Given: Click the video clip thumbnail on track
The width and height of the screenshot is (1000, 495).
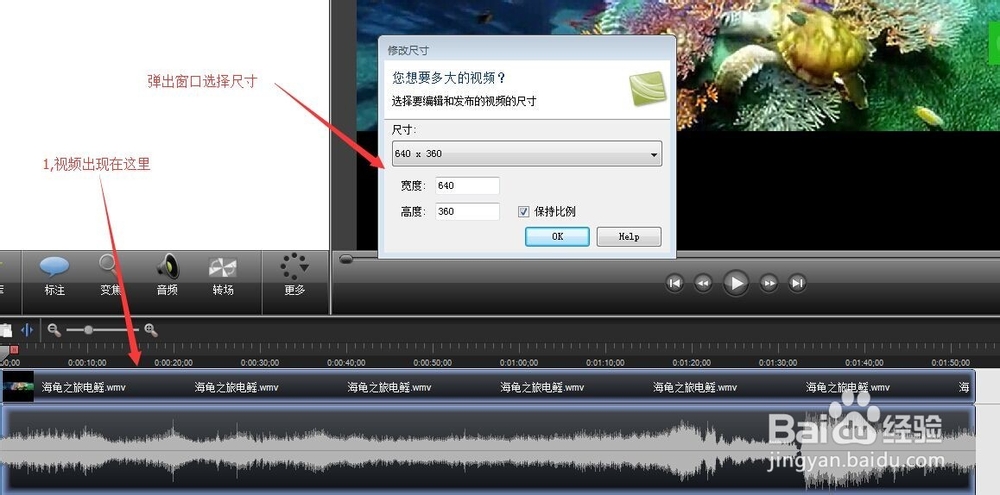Looking at the screenshot, I should click(x=18, y=387).
